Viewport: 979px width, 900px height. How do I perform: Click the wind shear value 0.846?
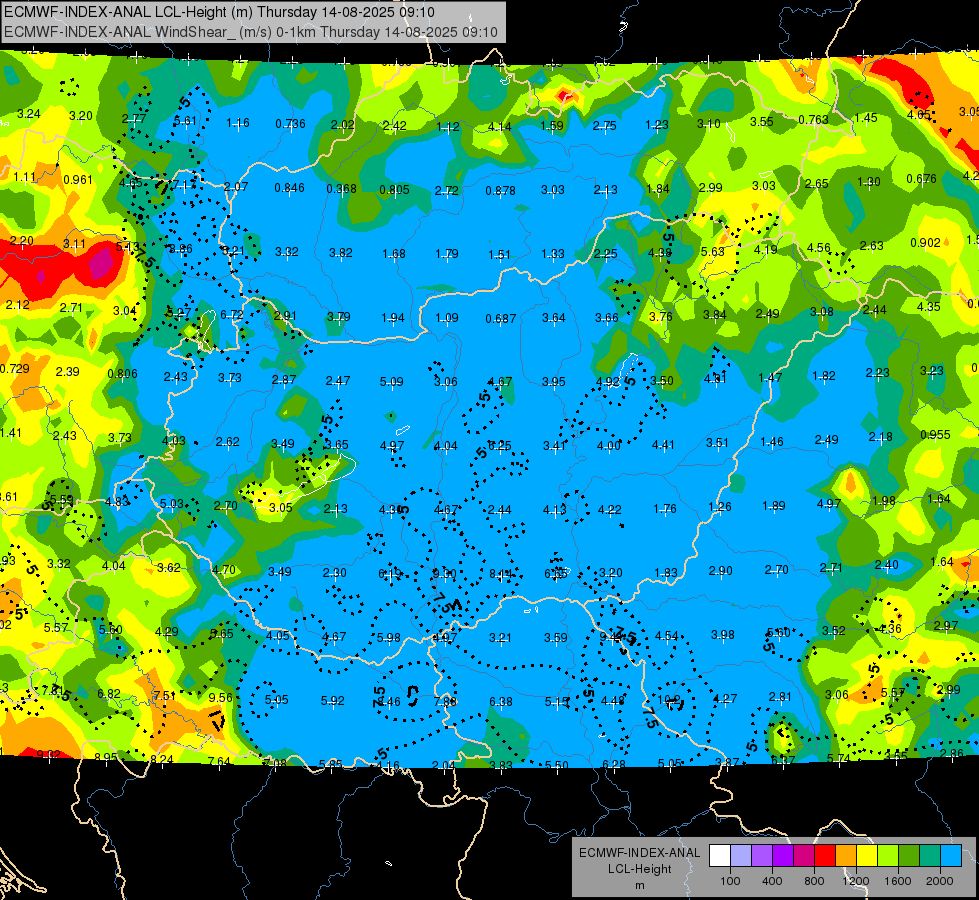[x=290, y=188]
